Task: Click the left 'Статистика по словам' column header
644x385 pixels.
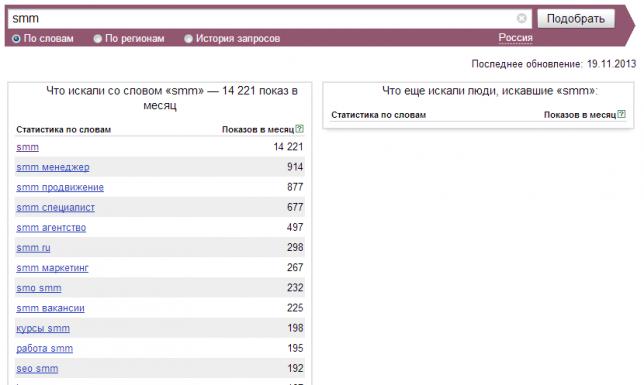Action: [x=64, y=129]
